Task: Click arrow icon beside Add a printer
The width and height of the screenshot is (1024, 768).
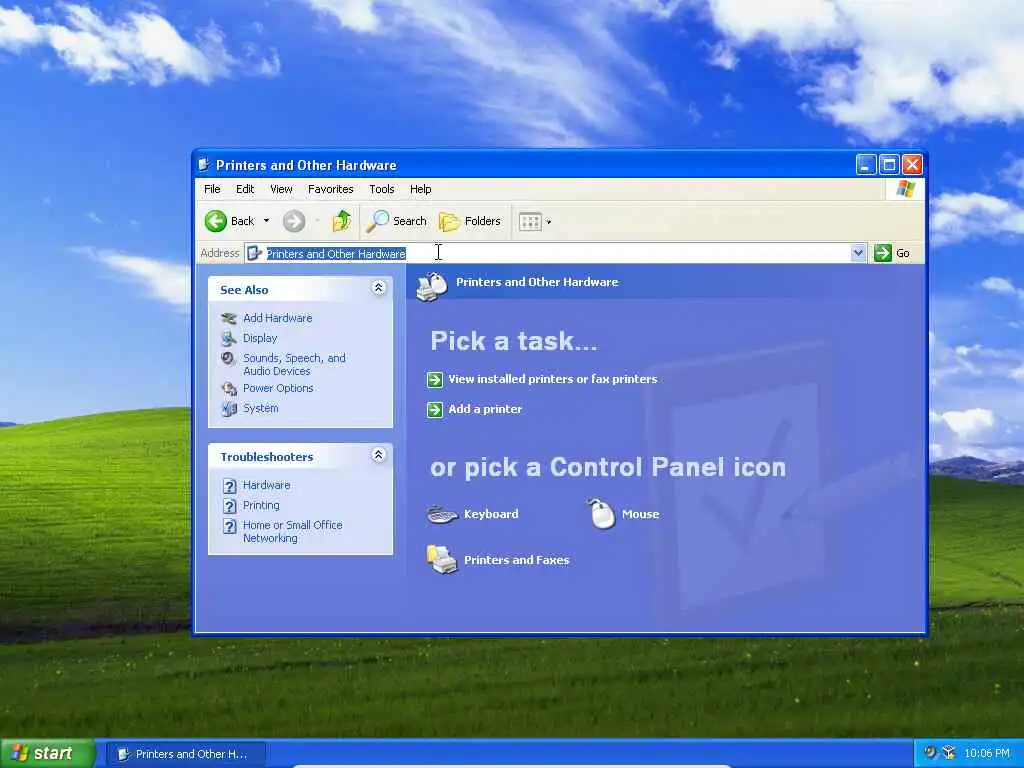Action: (x=435, y=409)
